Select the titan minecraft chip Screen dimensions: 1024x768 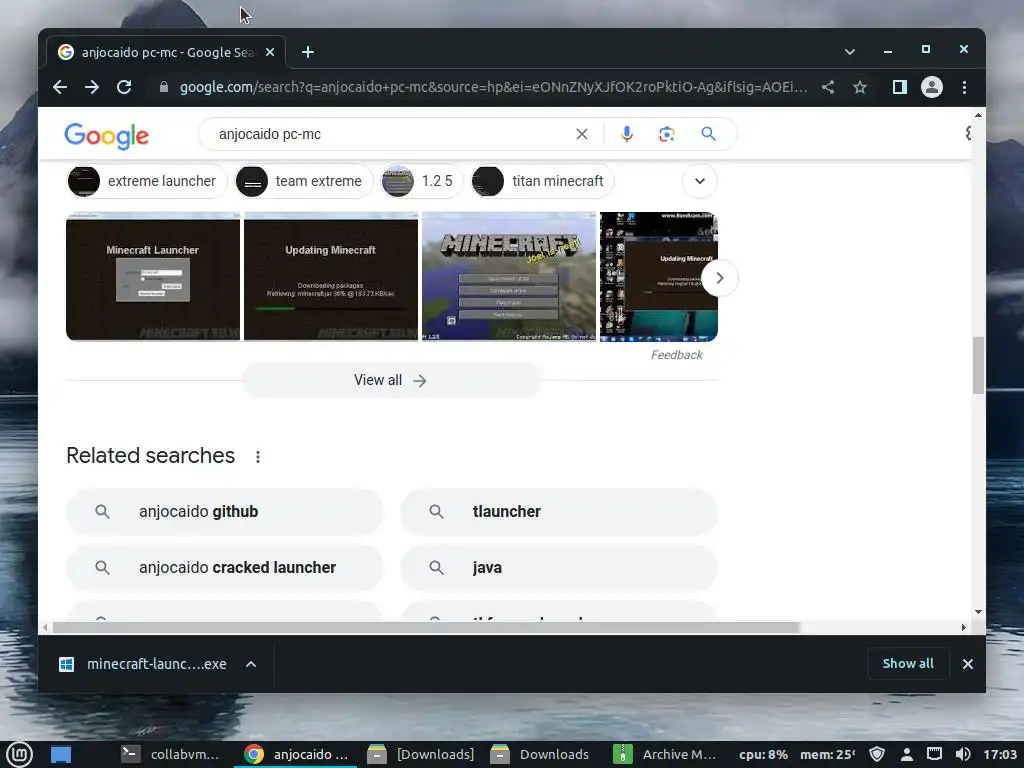pyautogui.click(x=542, y=181)
